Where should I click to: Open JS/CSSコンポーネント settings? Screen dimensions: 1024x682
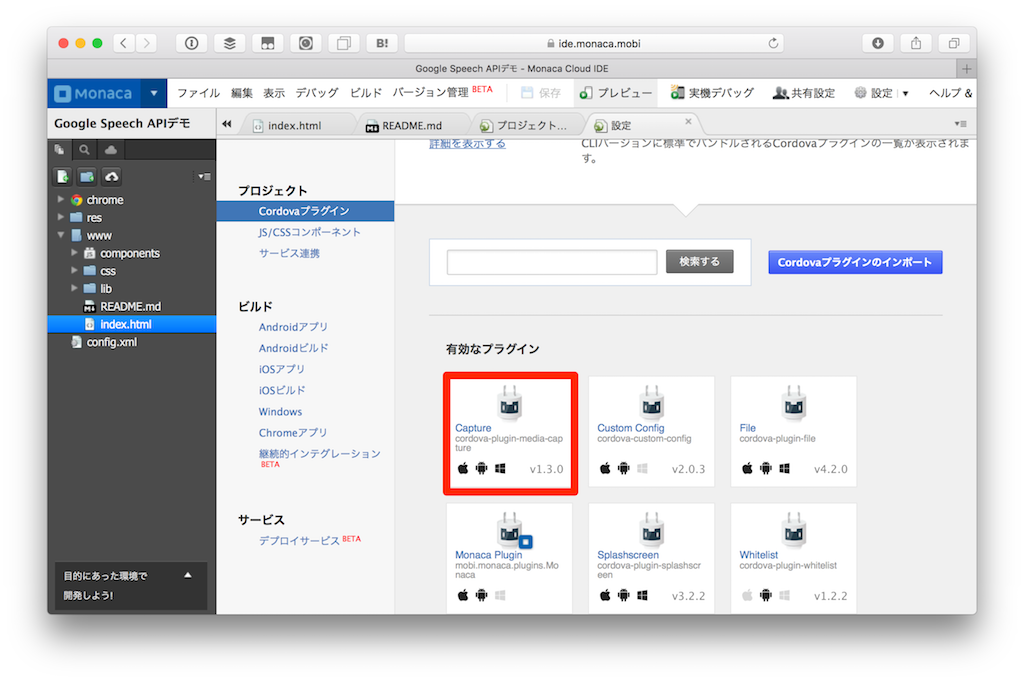[x=309, y=232]
